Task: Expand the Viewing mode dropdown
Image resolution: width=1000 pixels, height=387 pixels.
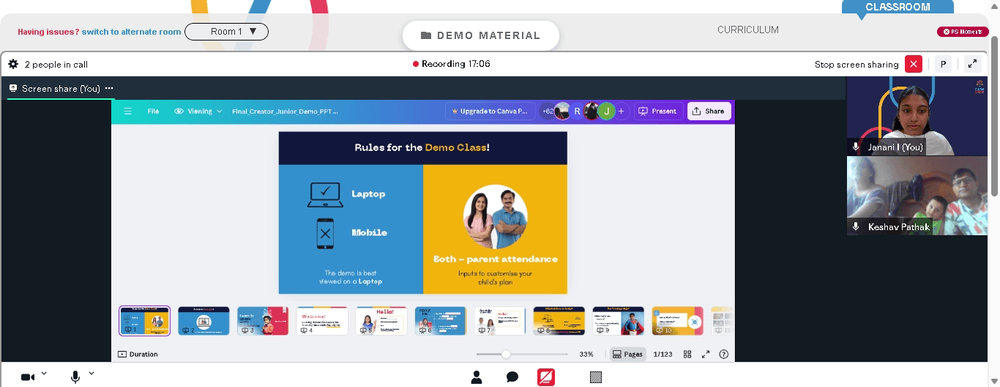Action: pos(198,111)
